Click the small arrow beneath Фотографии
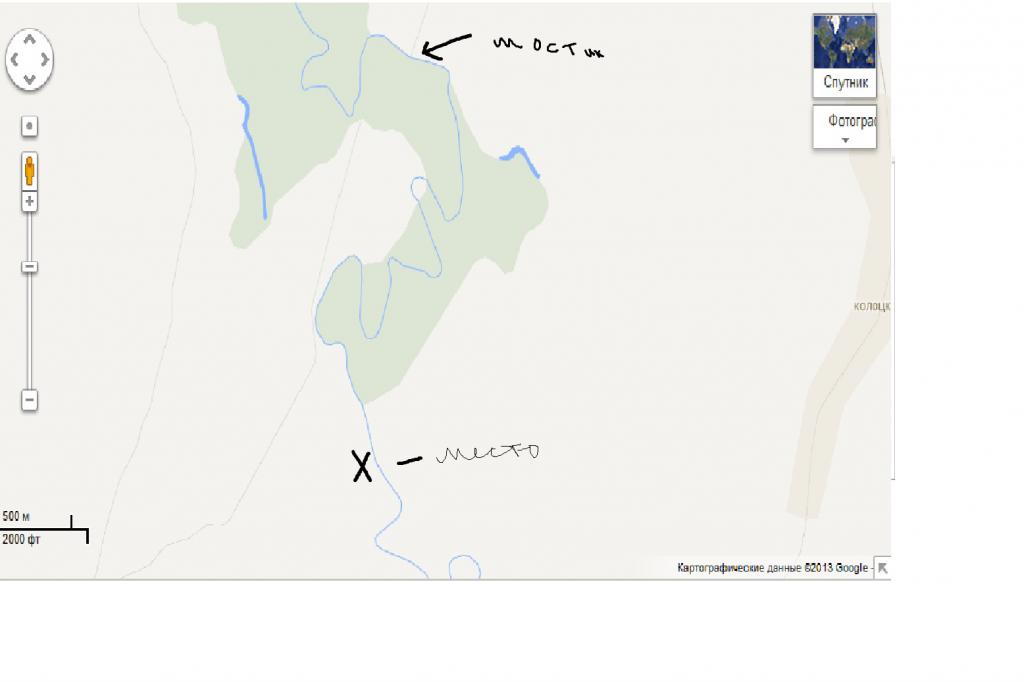This screenshot has height=682, width=1024. pos(845,140)
